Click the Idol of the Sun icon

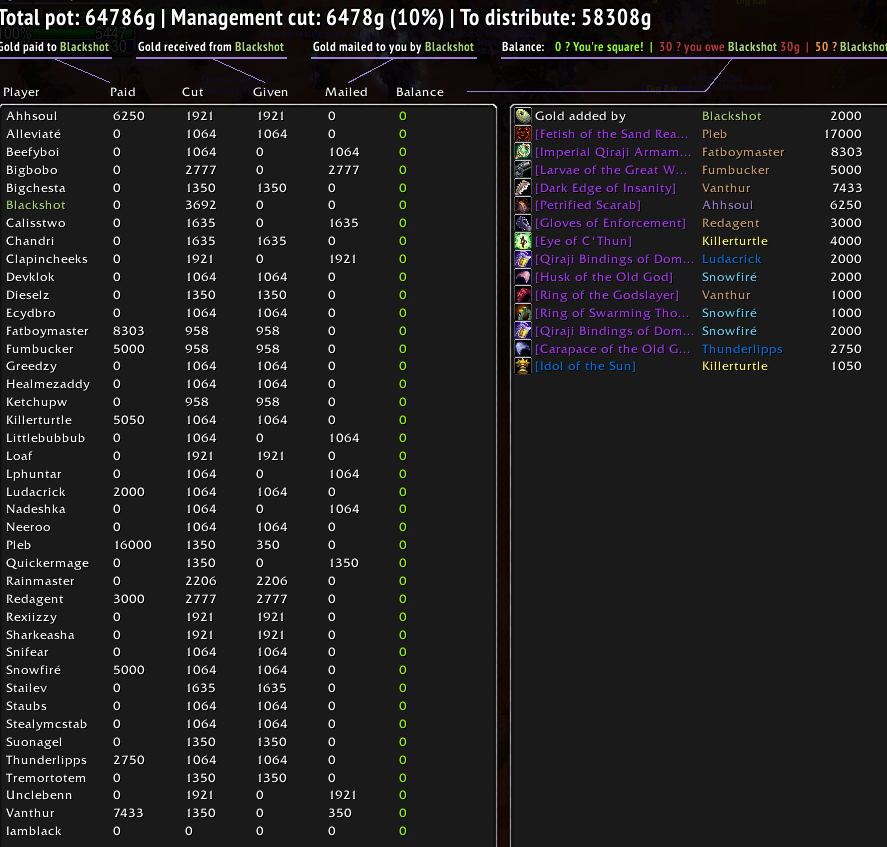click(x=523, y=366)
